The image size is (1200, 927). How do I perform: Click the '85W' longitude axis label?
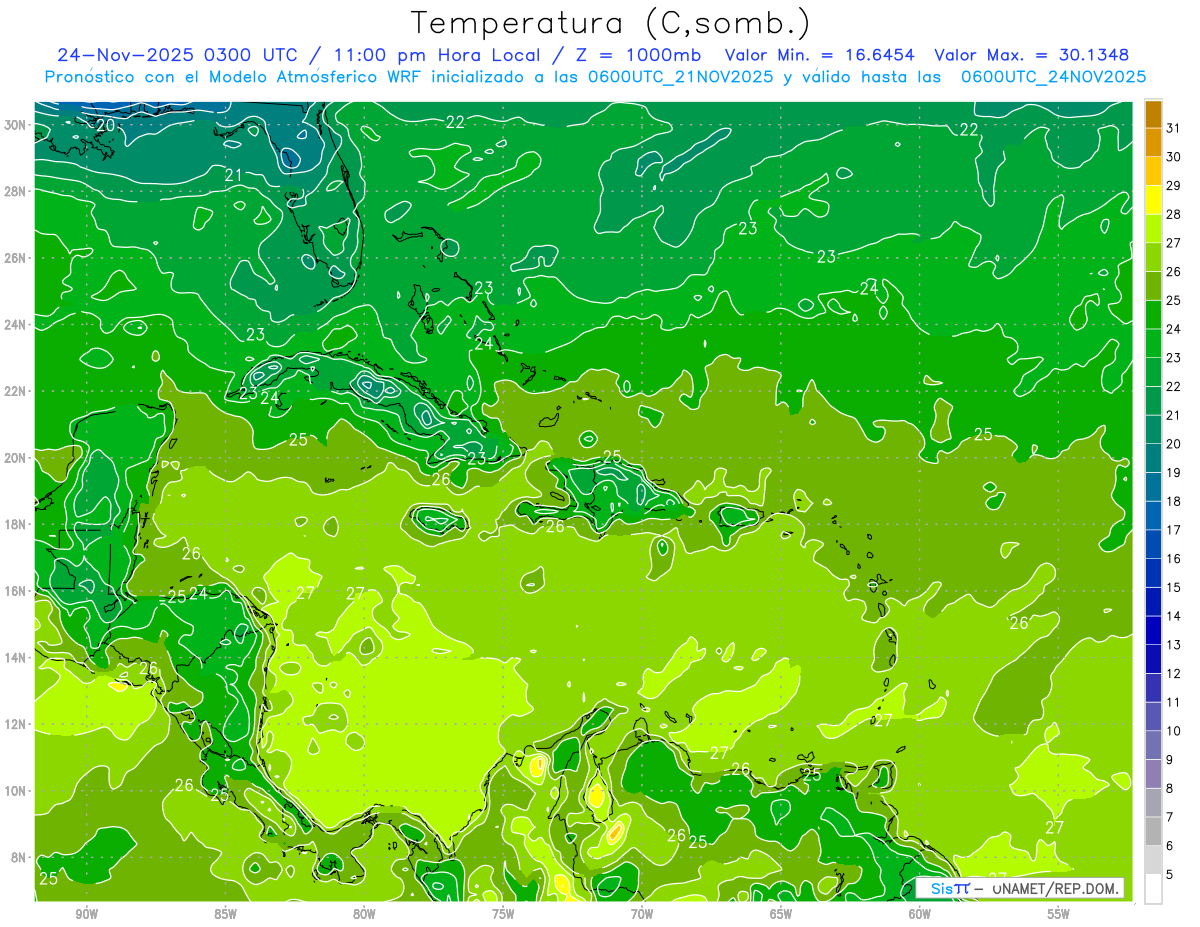[x=226, y=914]
